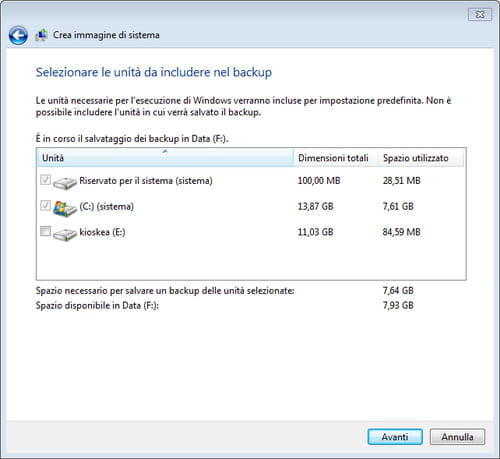Click the system image wizard icon

tap(42, 35)
